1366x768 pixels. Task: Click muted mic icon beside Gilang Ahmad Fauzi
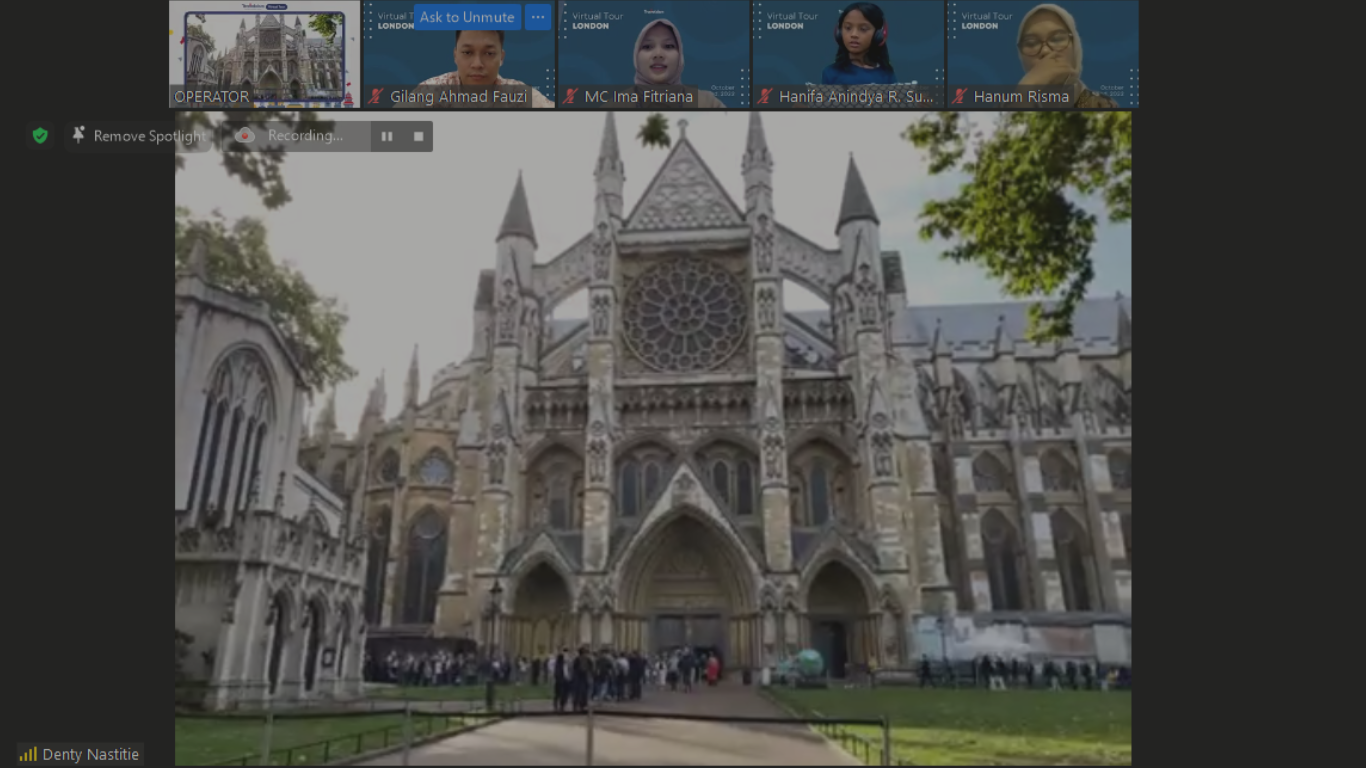click(x=376, y=97)
